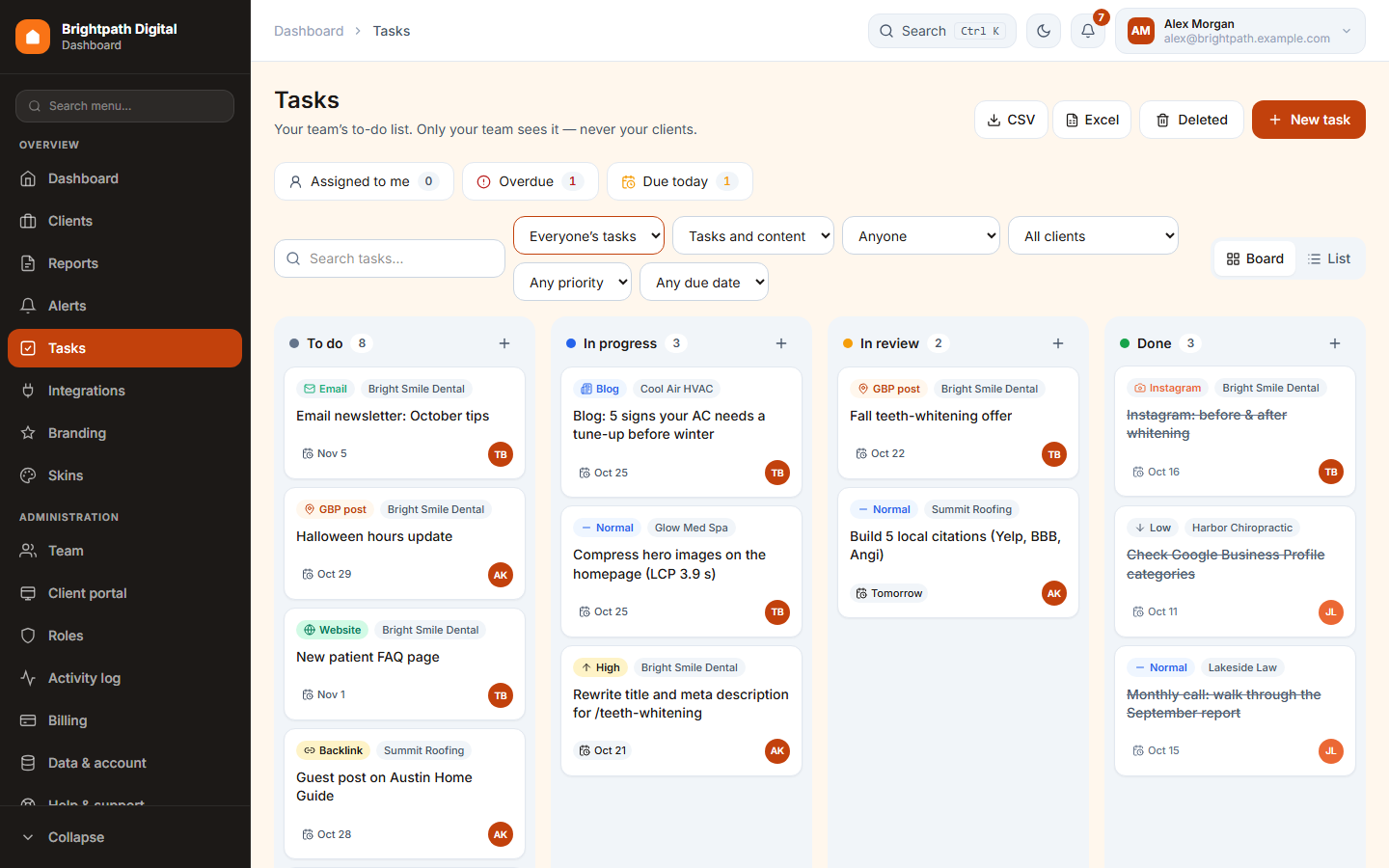The height and width of the screenshot is (868, 1389).
Task: Create a New task
Action: 1309,120
